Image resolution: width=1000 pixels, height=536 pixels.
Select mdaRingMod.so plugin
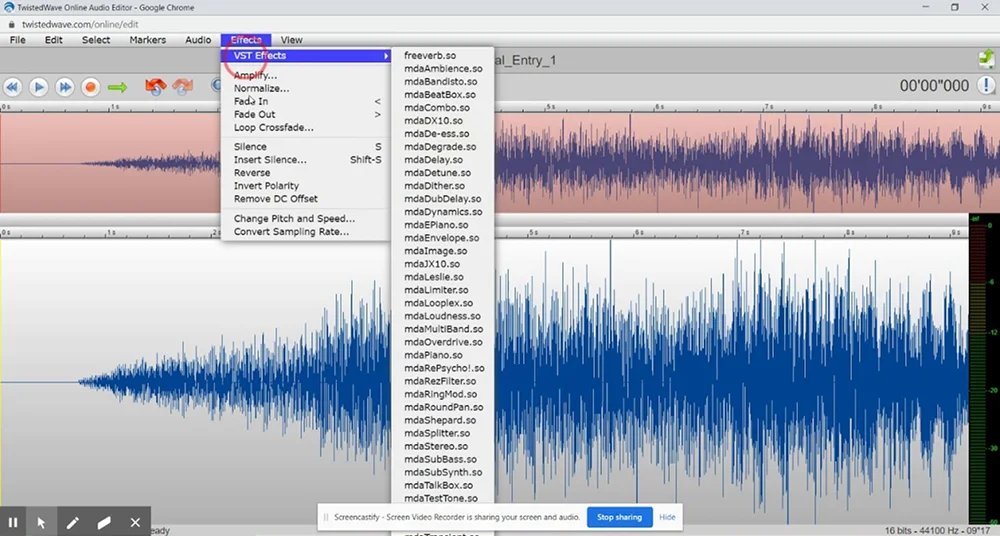tap(443, 394)
